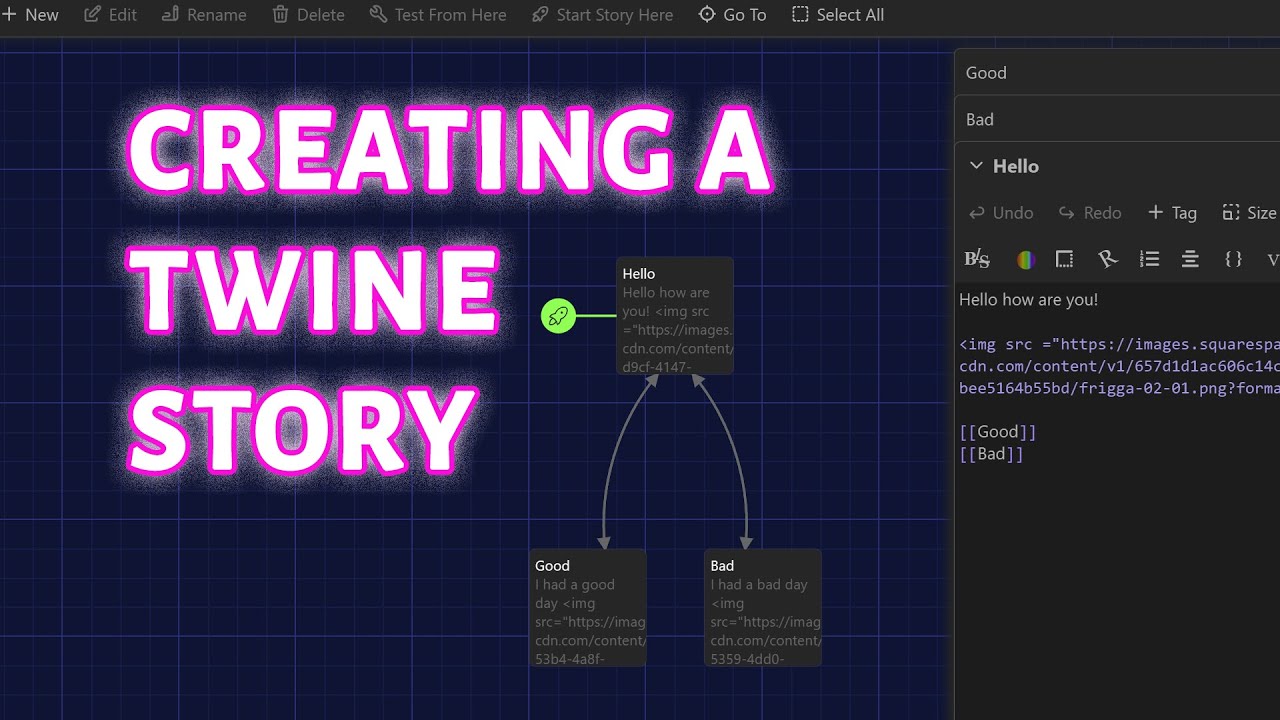
Task: Expand the collapsed Good passage dialog
Action: [x=1117, y=73]
